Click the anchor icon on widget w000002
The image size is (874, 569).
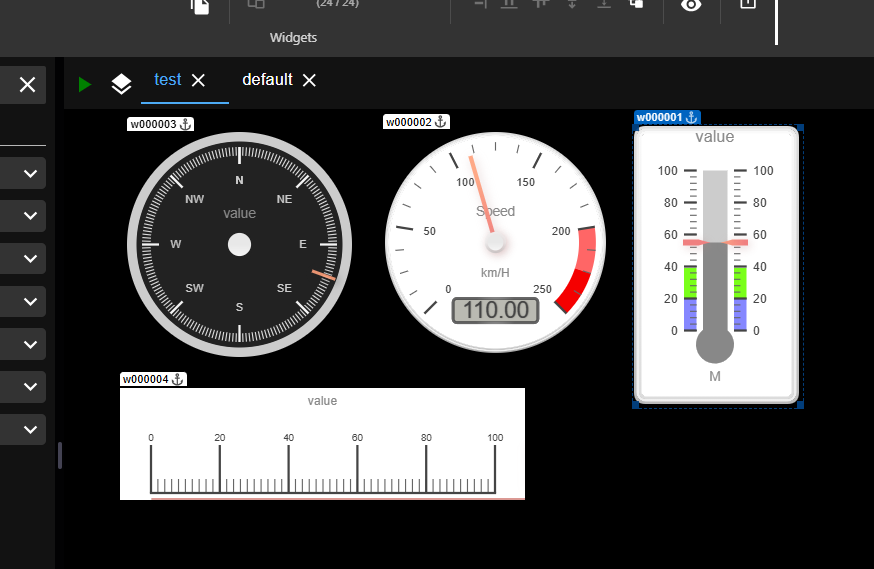pyautogui.click(x=441, y=122)
